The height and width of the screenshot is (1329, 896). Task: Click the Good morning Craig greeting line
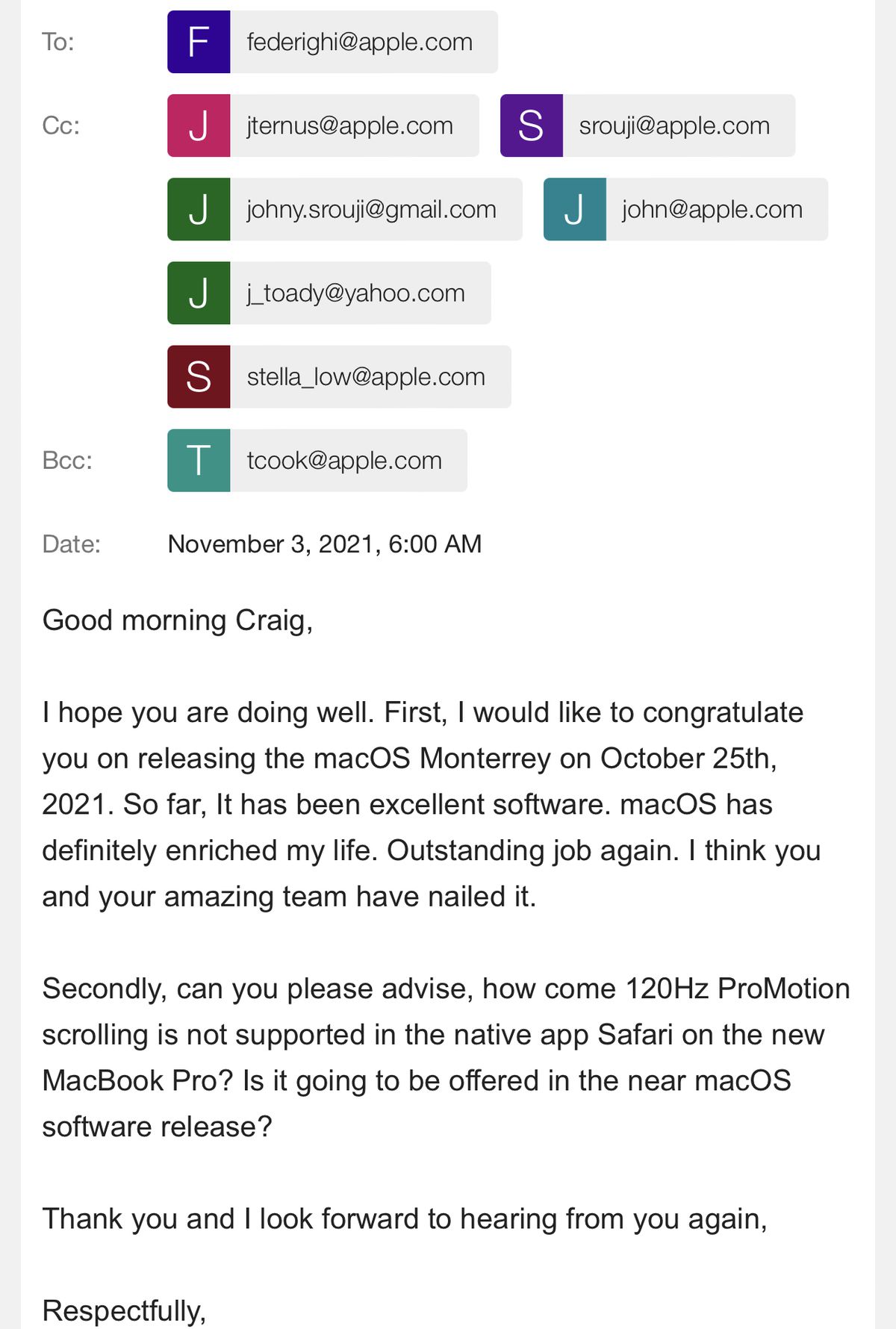[178, 620]
